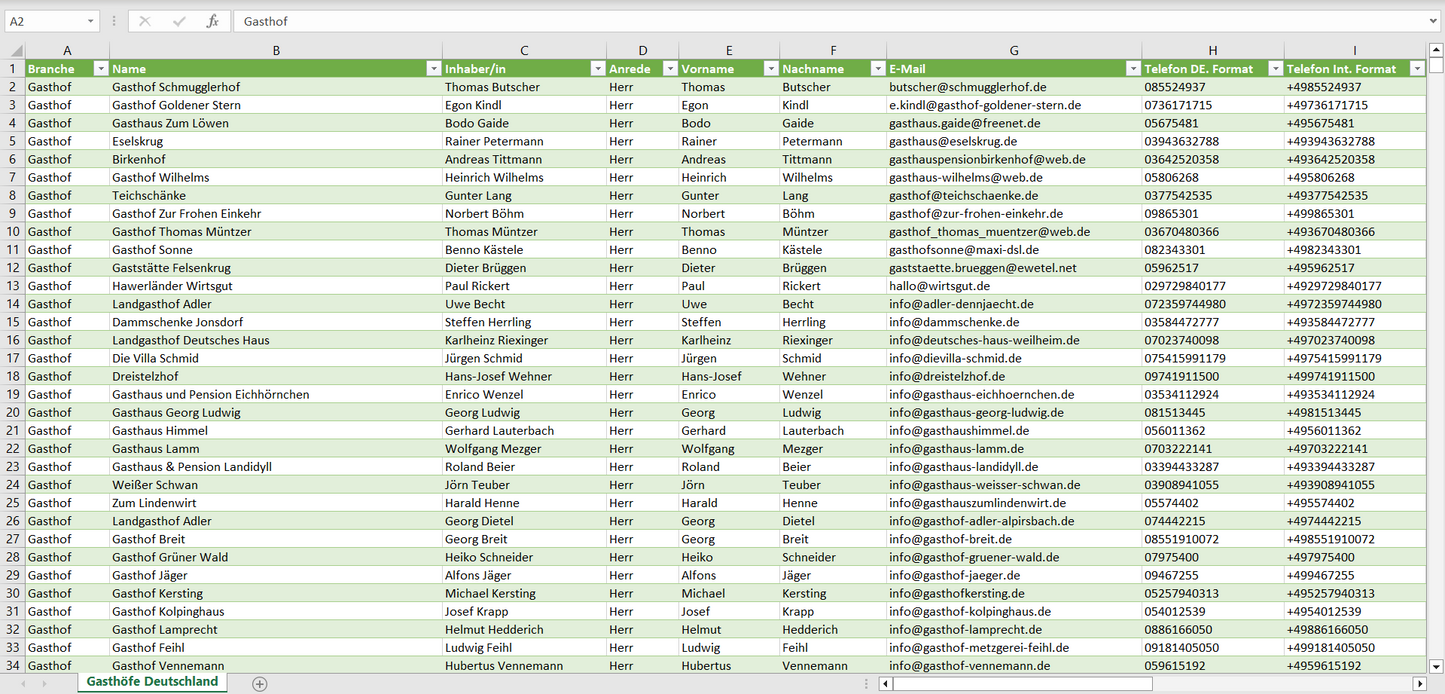The height and width of the screenshot is (694, 1445).
Task: Click the Enter checkmark in formula bar
Action: [179, 21]
